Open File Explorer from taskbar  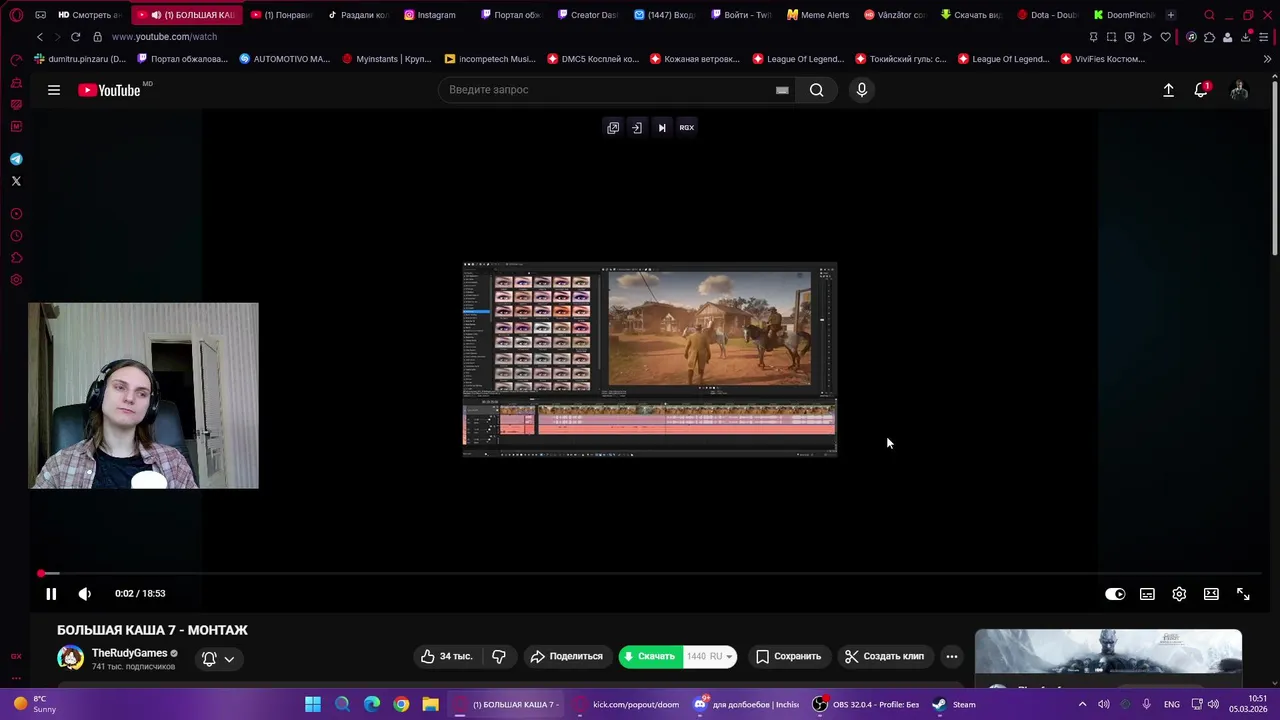point(430,704)
